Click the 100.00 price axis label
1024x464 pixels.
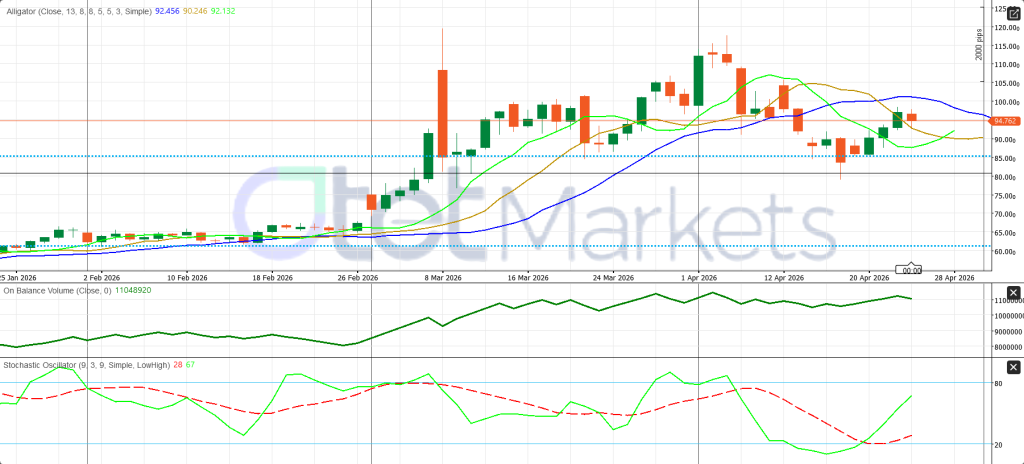click(x=1004, y=103)
